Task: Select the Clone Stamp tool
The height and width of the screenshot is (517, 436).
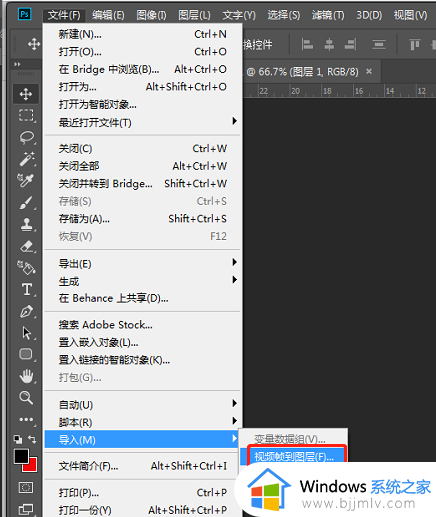Action: (26, 224)
